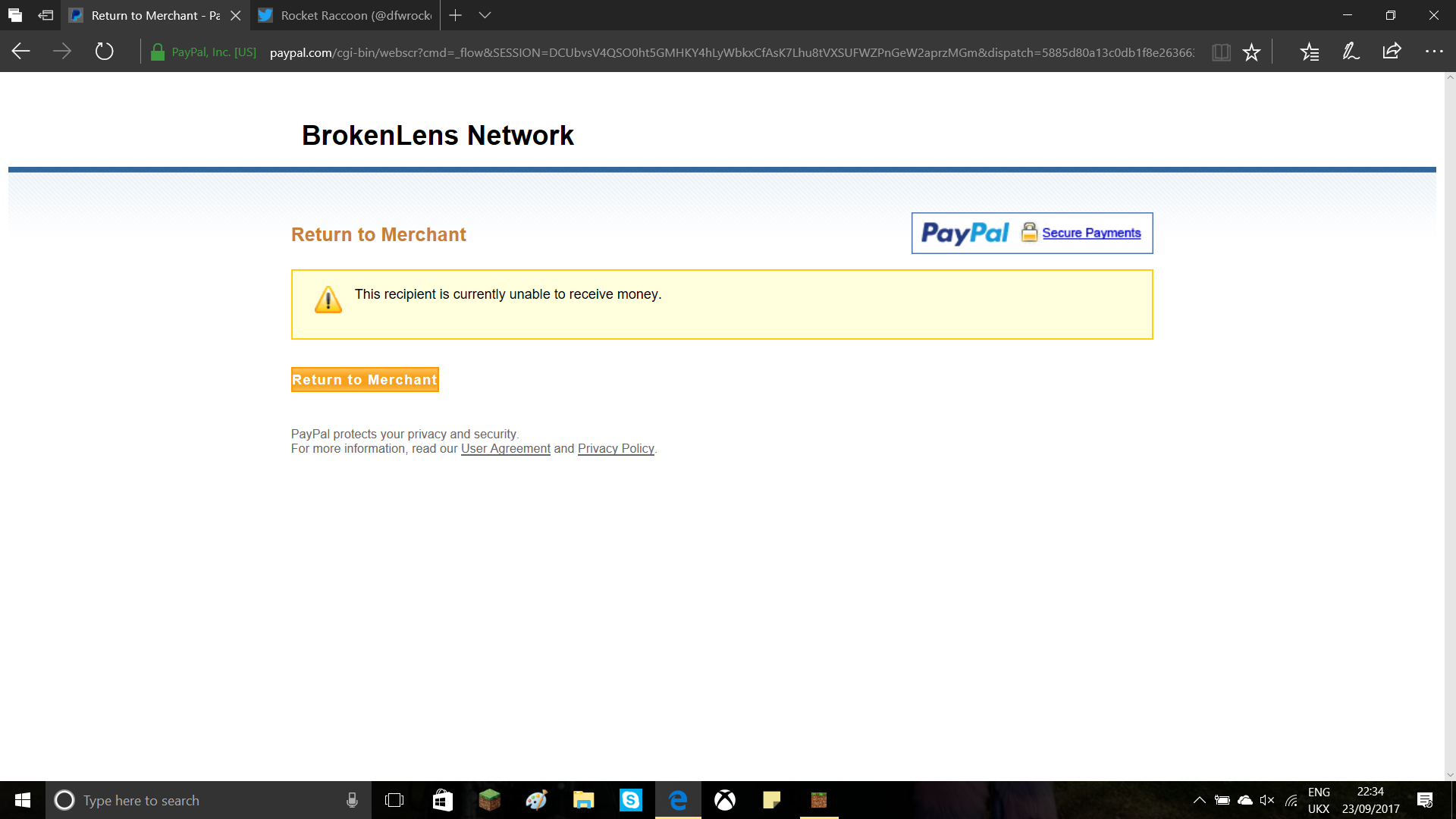
Task: Open Skype from the taskbar
Action: coord(631,800)
